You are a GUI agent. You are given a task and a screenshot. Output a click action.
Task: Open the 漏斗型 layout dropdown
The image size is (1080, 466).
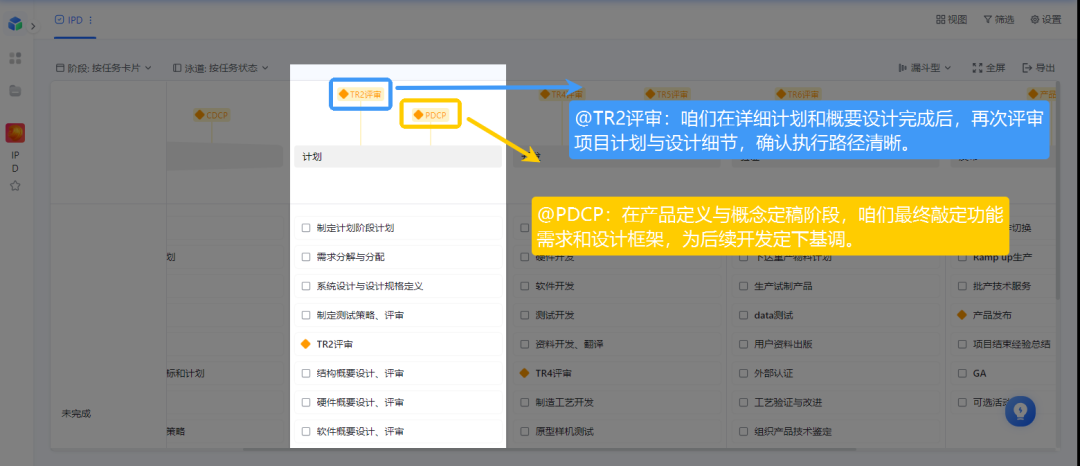[x=925, y=68]
